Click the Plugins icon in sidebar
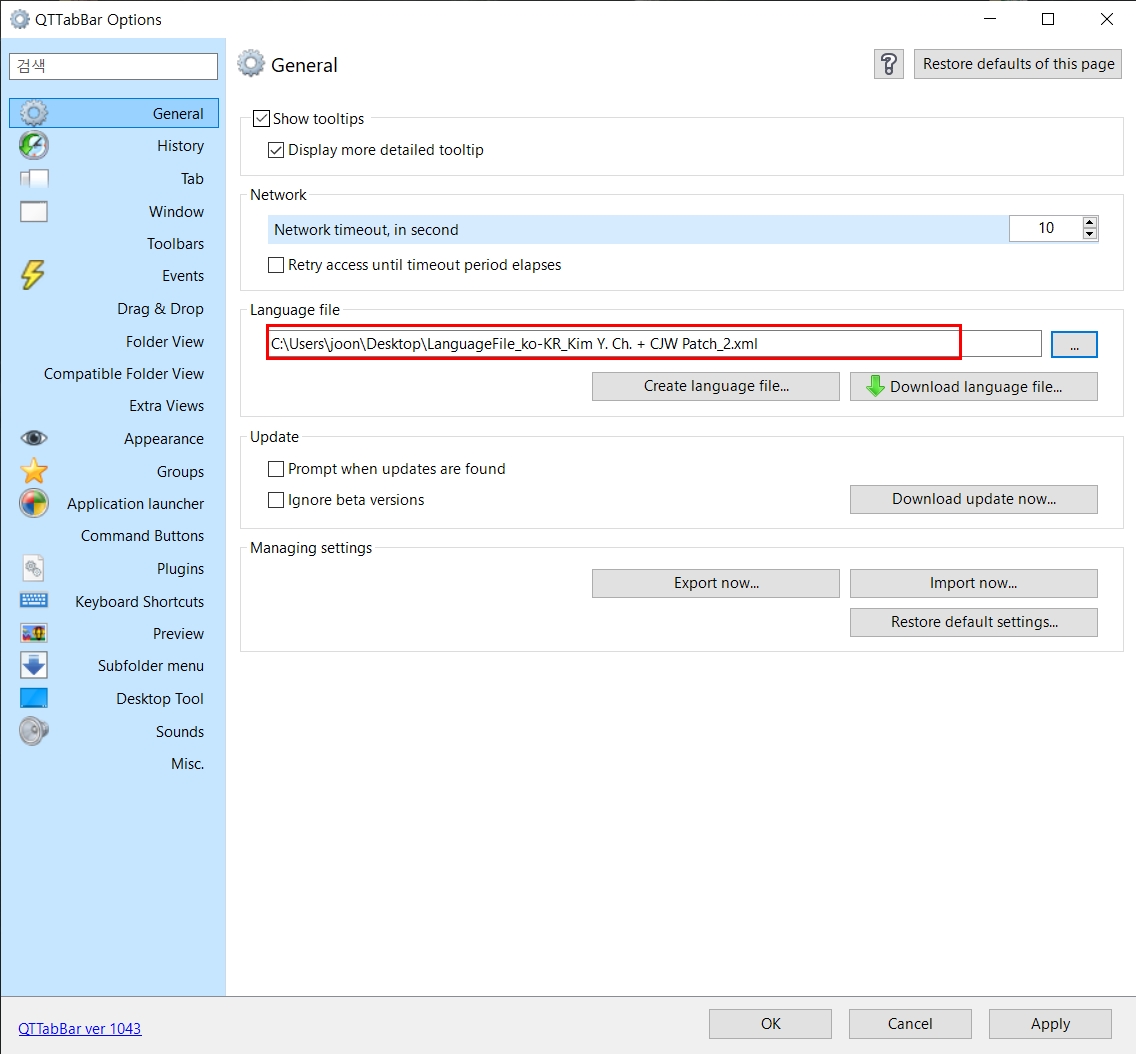 click(x=33, y=569)
